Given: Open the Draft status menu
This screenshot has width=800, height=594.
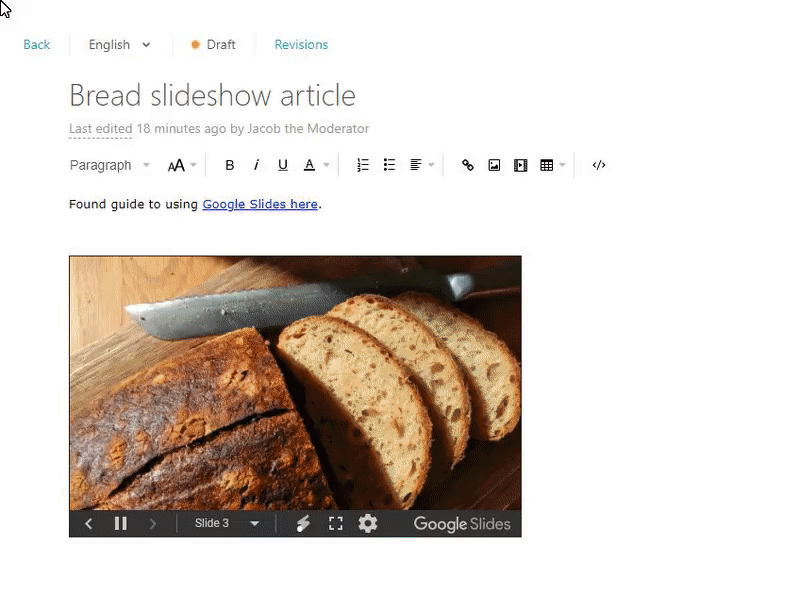Looking at the screenshot, I should tap(213, 45).
